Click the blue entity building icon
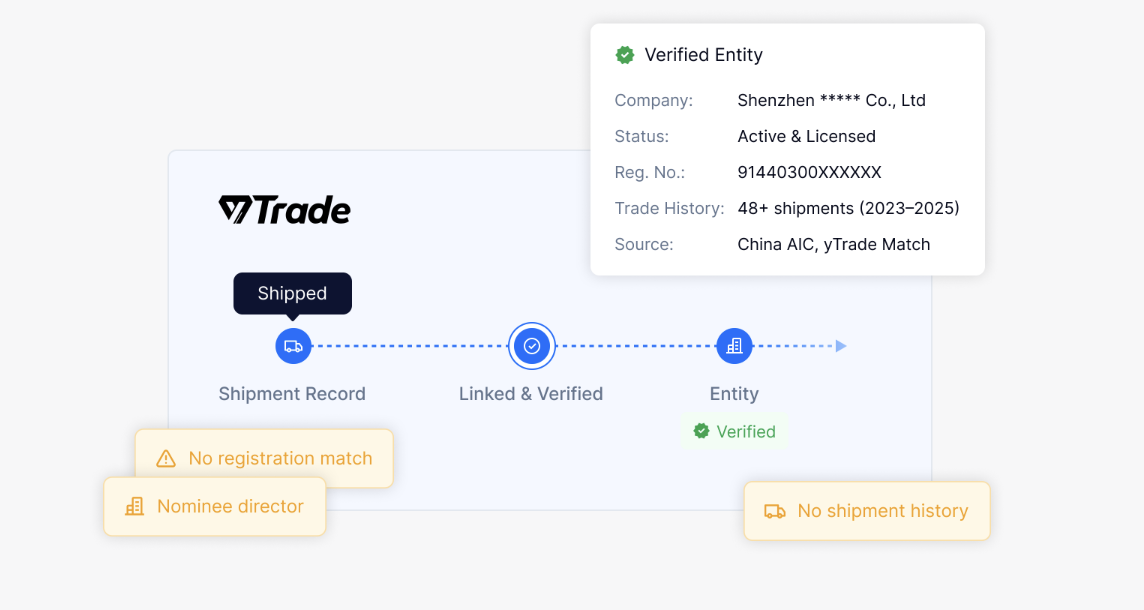 pyautogui.click(x=734, y=346)
